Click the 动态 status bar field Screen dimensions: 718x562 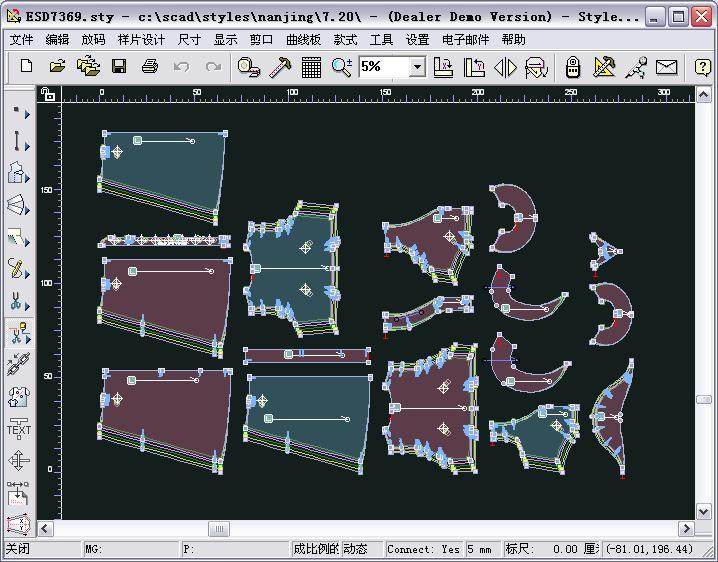click(362, 549)
